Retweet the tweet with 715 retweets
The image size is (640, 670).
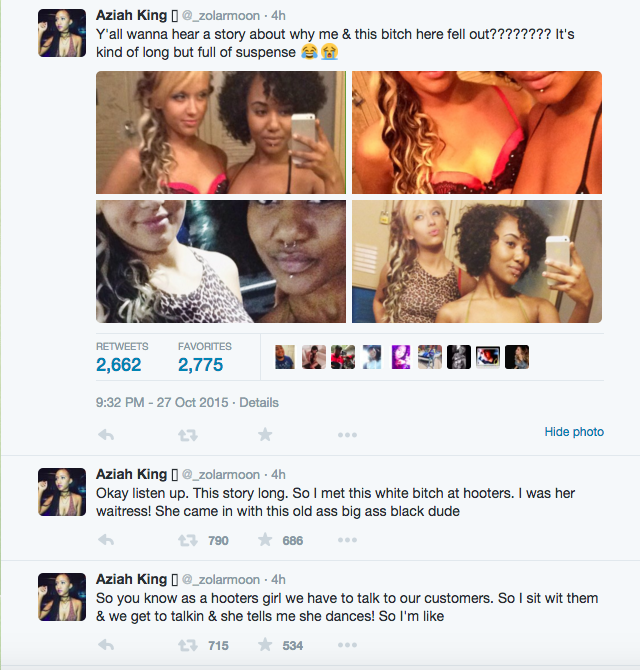pos(187,646)
